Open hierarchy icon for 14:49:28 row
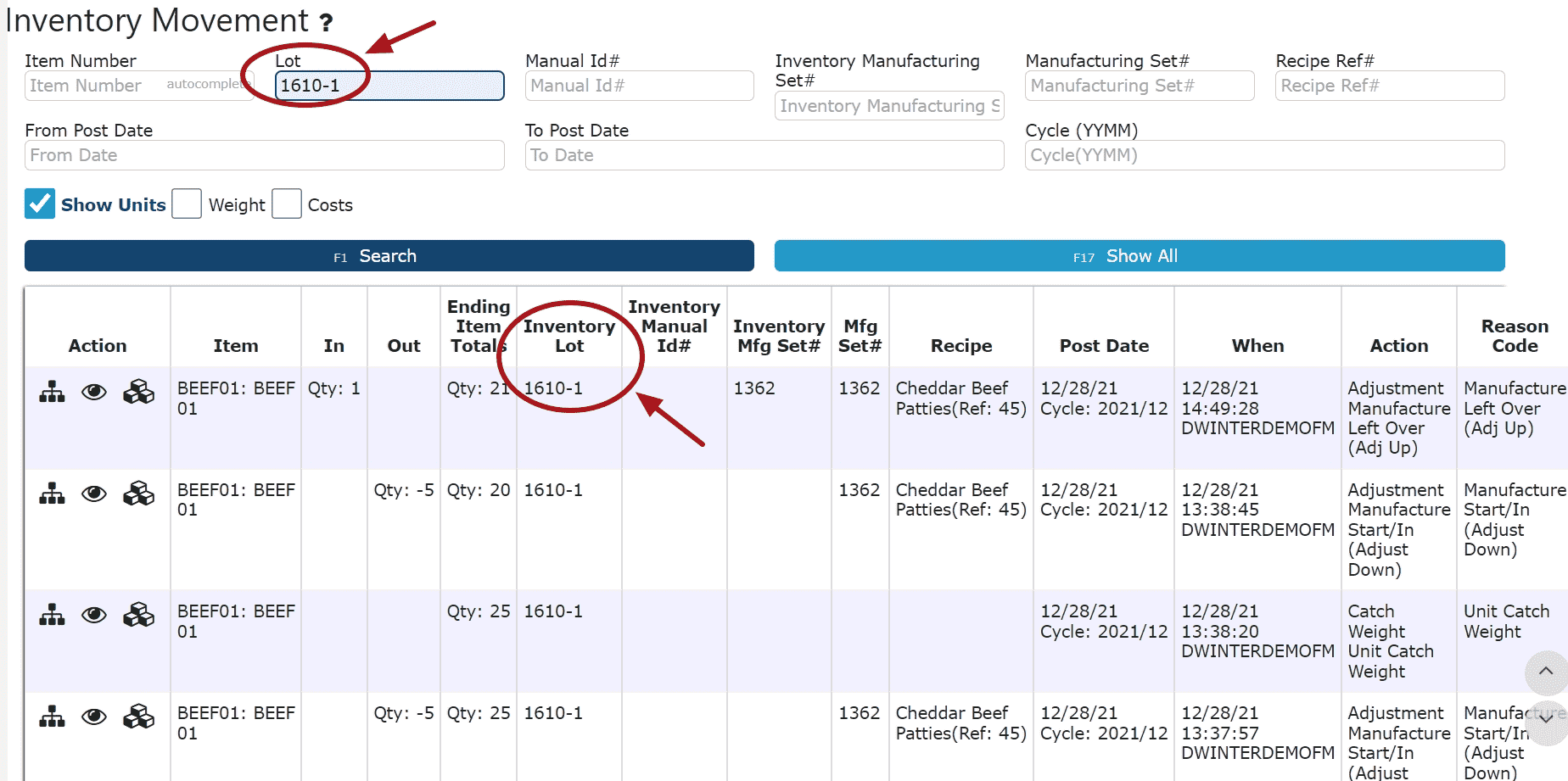The image size is (1568, 781). coord(52,392)
